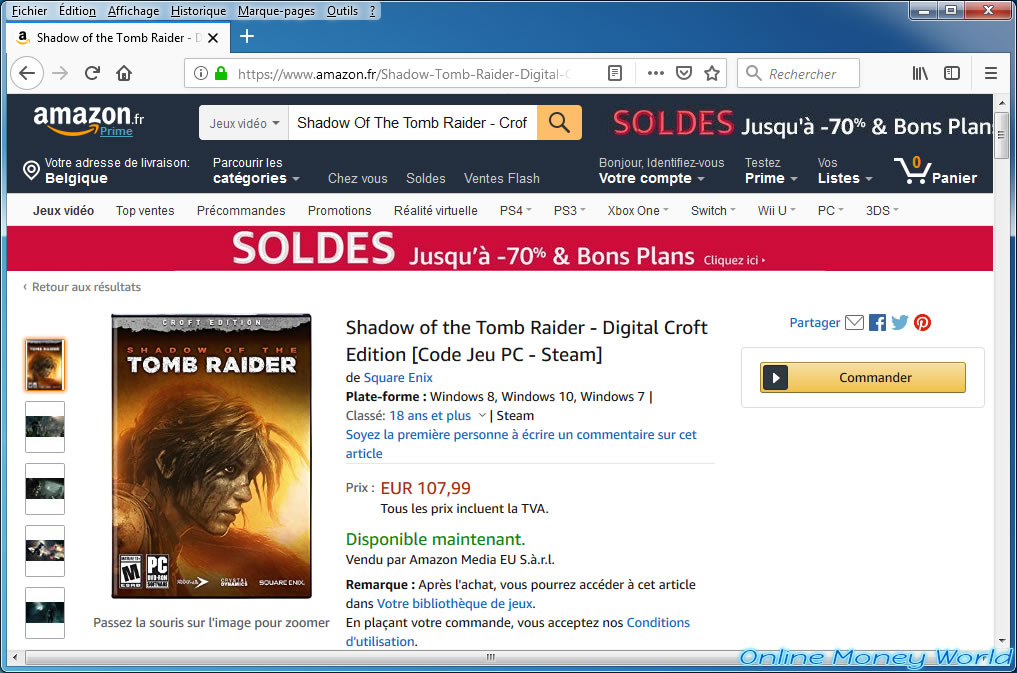1017x673 pixels.
Task: Open the Firefox hamburger menu
Action: point(990,73)
